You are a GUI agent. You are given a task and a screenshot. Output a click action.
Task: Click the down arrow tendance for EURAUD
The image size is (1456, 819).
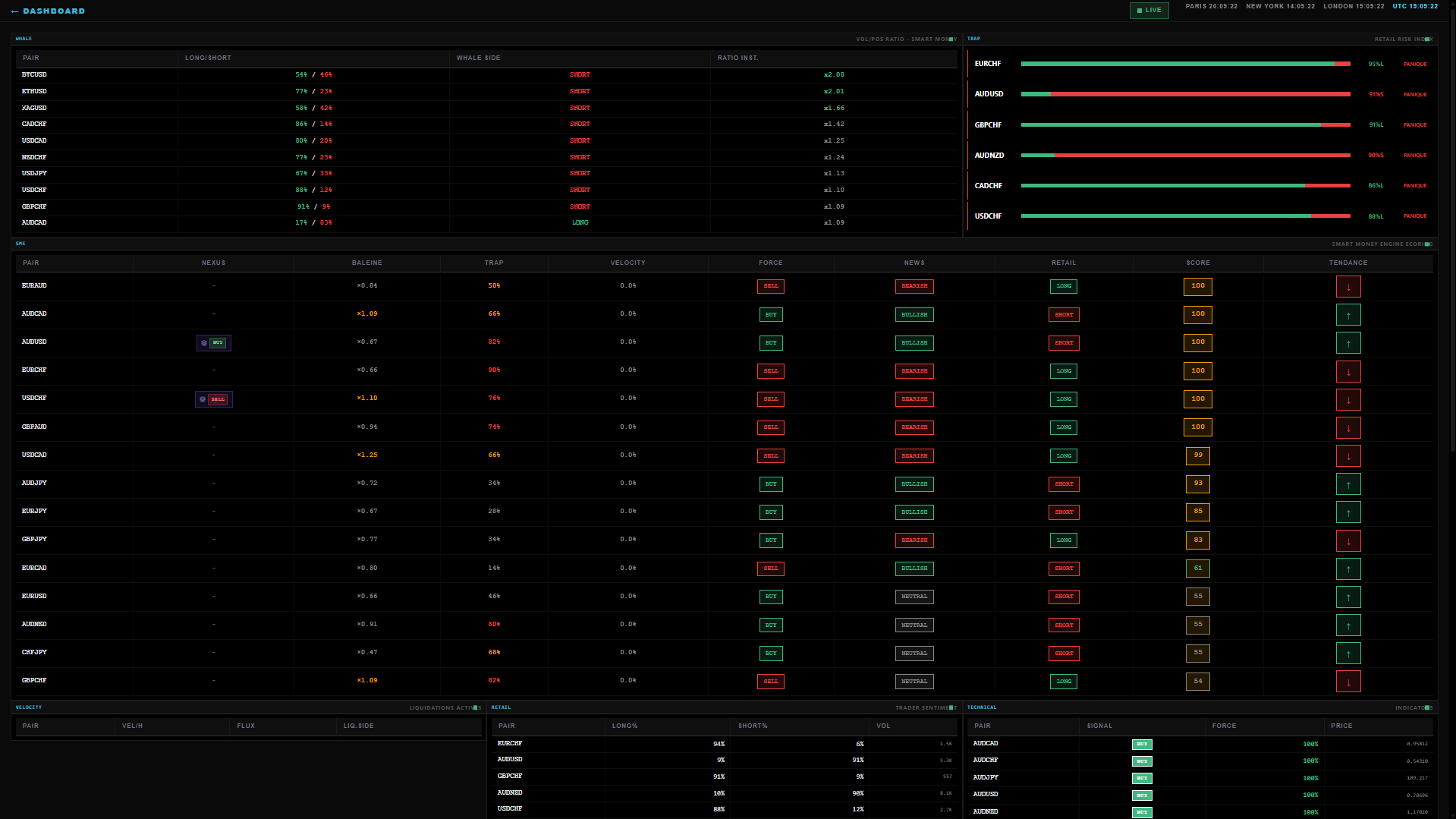coord(1348,287)
